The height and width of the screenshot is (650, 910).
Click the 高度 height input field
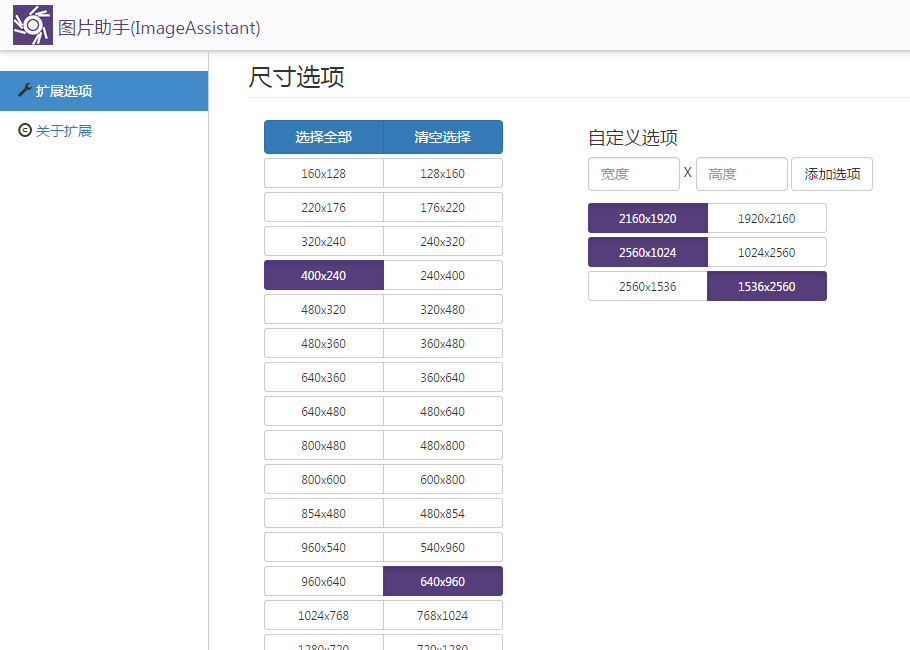pos(741,174)
